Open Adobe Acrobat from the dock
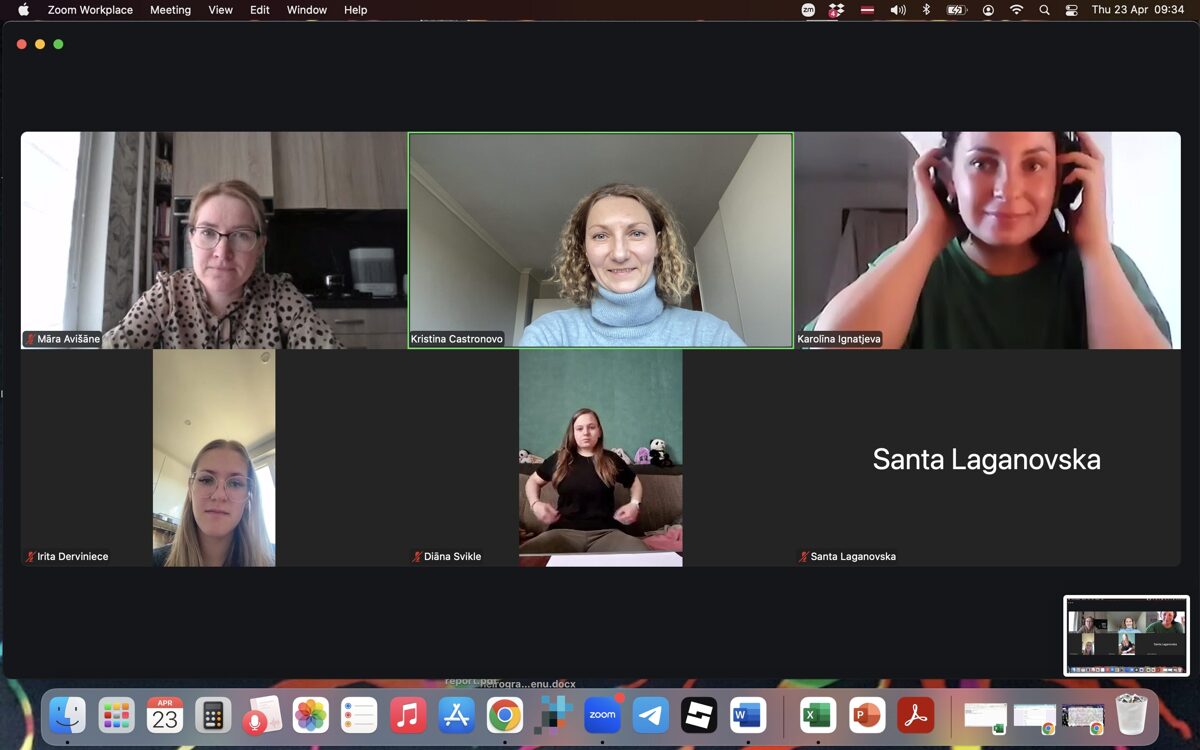The width and height of the screenshot is (1200, 750). pos(915,715)
